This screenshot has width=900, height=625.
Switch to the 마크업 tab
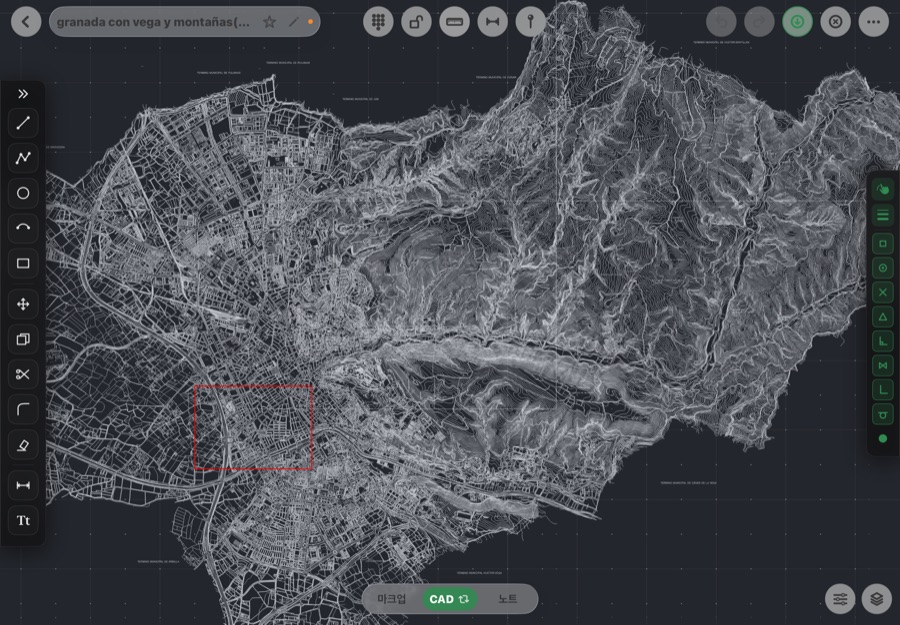coord(391,599)
